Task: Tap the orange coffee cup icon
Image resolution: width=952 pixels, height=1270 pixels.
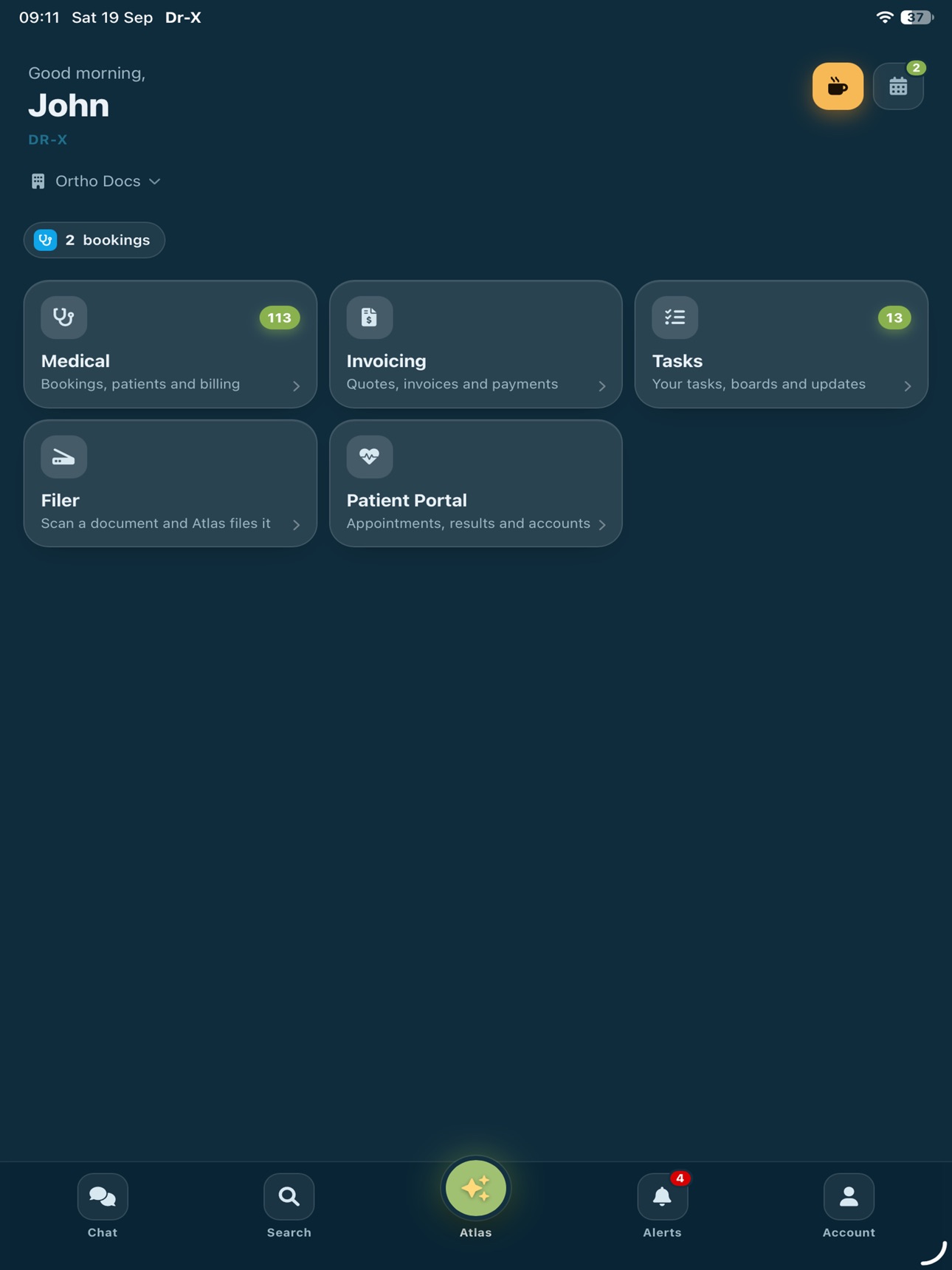Action: point(838,86)
